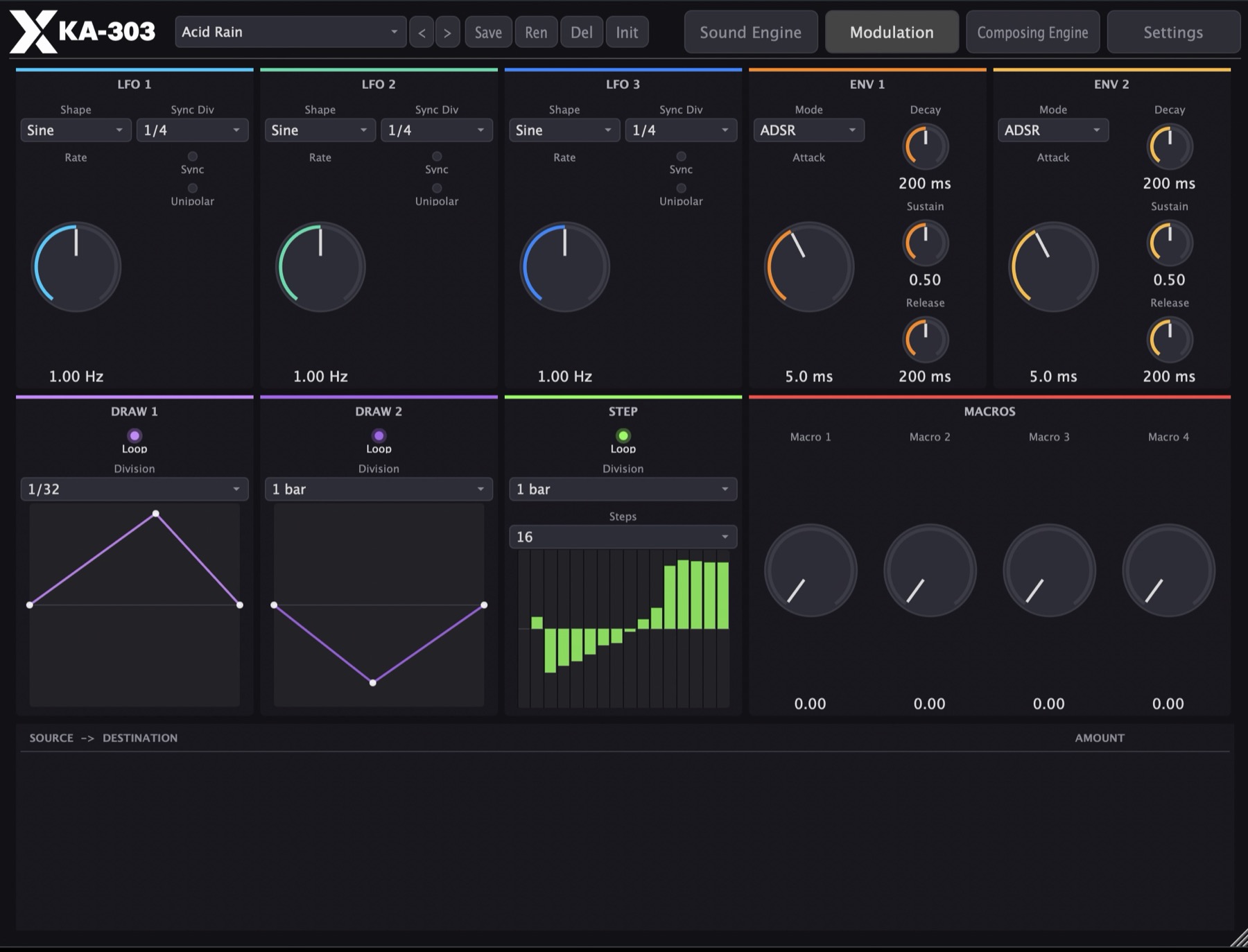The image size is (1248, 952).
Task: Delete preset with Del button
Action: coord(582,33)
